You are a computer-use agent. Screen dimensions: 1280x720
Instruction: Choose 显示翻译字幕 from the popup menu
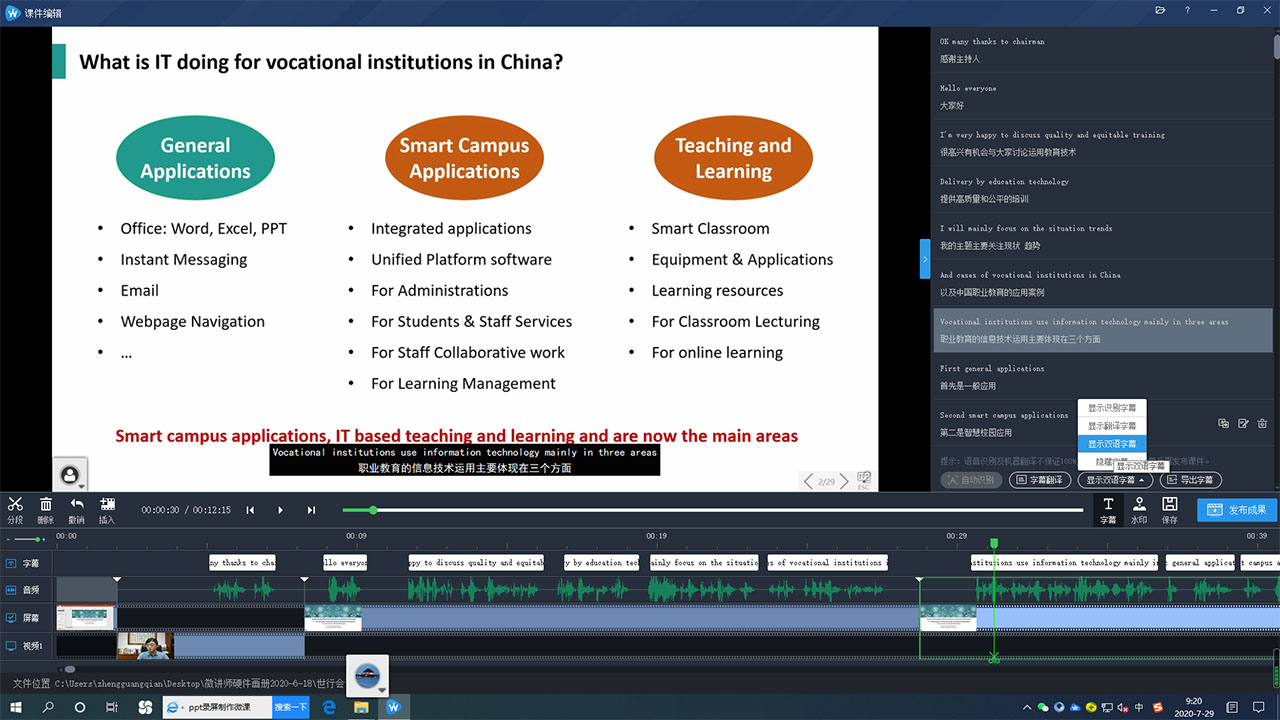point(1112,426)
